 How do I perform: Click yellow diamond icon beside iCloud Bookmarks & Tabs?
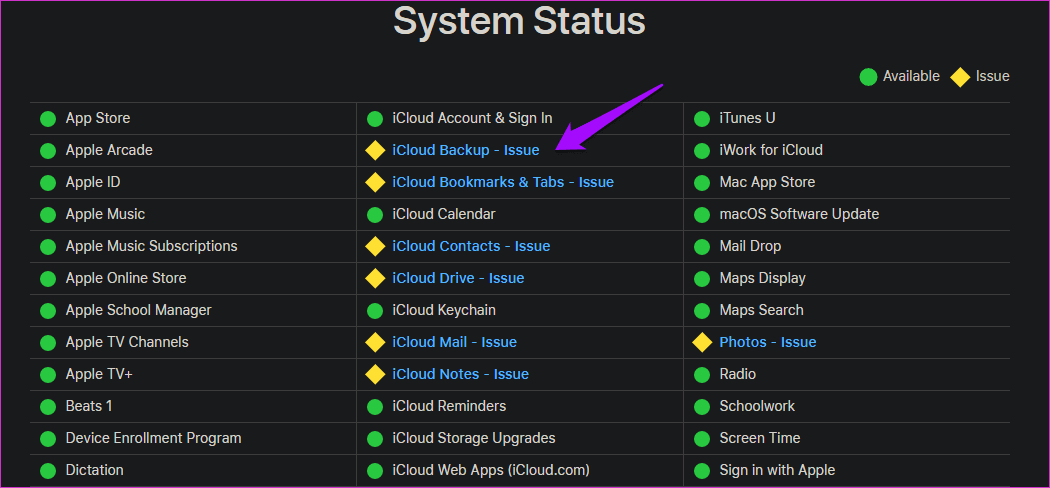pyautogui.click(x=375, y=182)
